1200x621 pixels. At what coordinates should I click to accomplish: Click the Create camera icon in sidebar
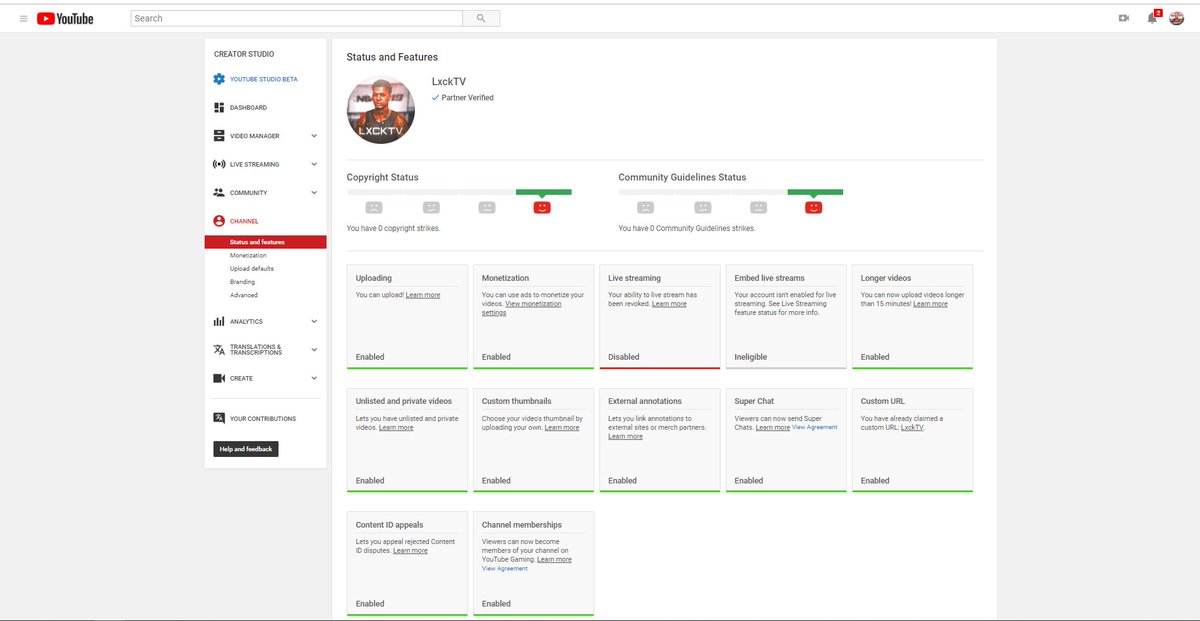pyautogui.click(x=219, y=378)
